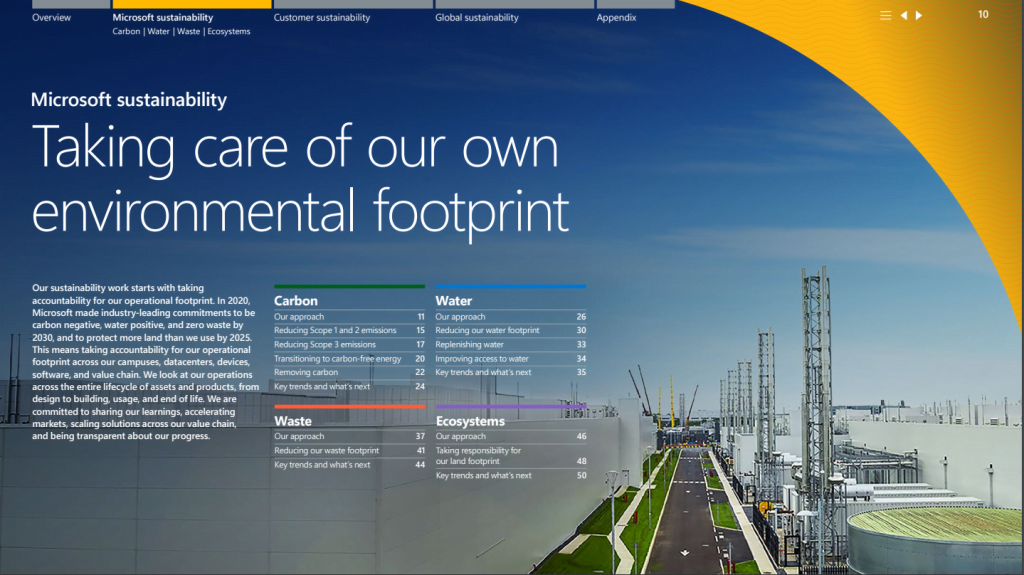This screenshot has width=1024, height=575.
Task: Open Waste 'Our approach' page 37
Action: coord(349,436)
